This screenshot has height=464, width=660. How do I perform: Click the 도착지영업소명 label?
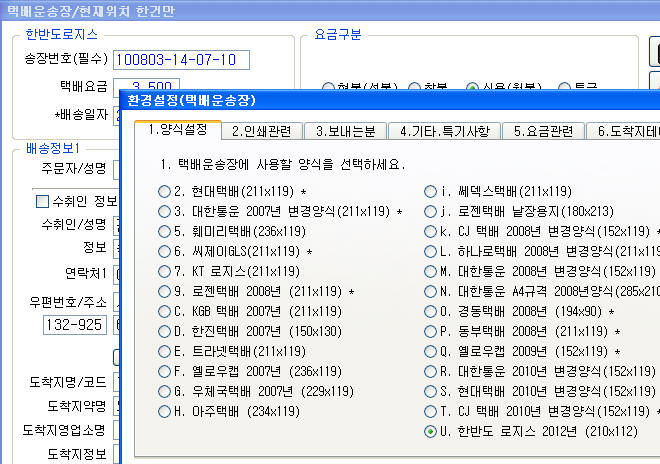(x=64, y=430)
